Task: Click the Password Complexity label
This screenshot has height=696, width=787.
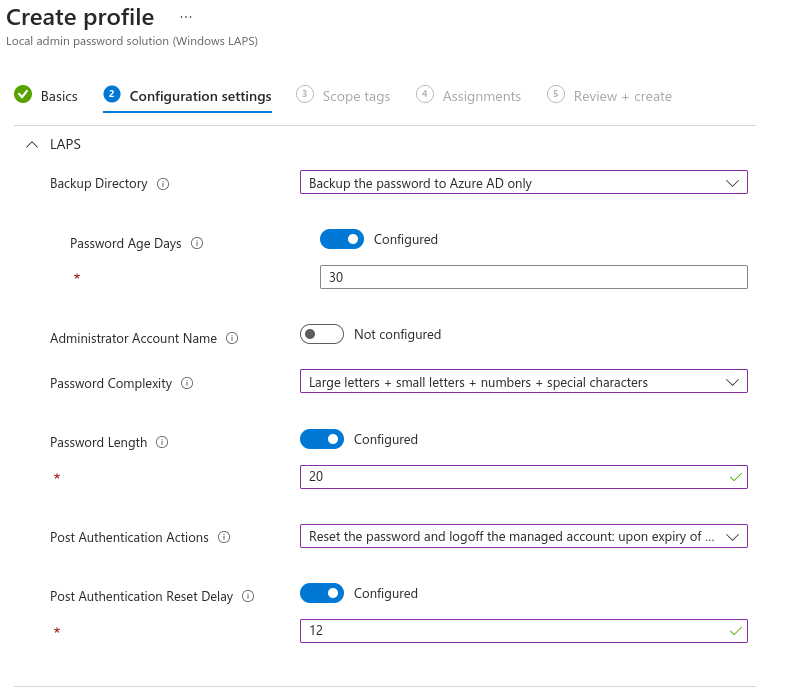Action: 111,383
